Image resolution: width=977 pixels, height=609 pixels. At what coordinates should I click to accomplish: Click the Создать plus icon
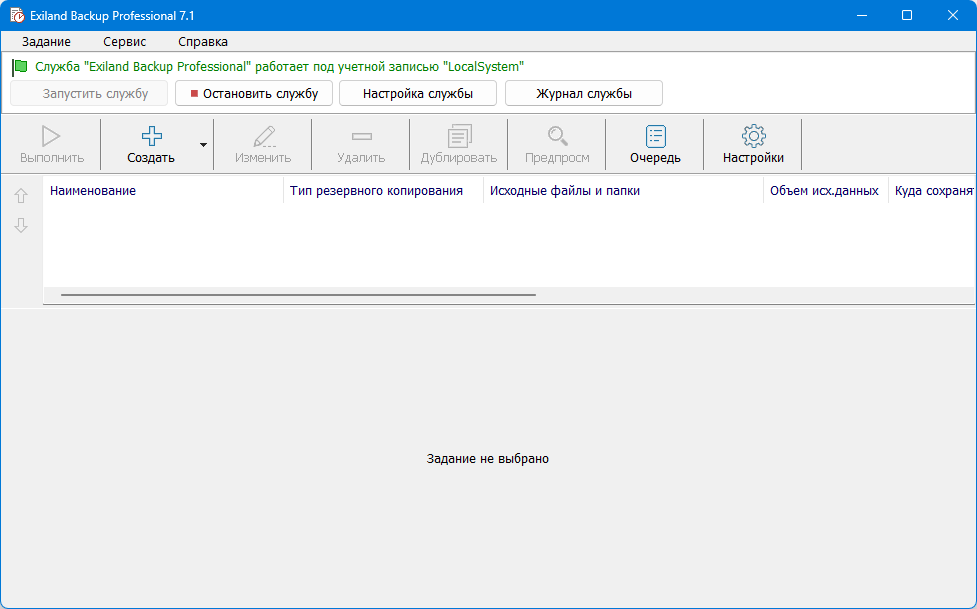151,136
